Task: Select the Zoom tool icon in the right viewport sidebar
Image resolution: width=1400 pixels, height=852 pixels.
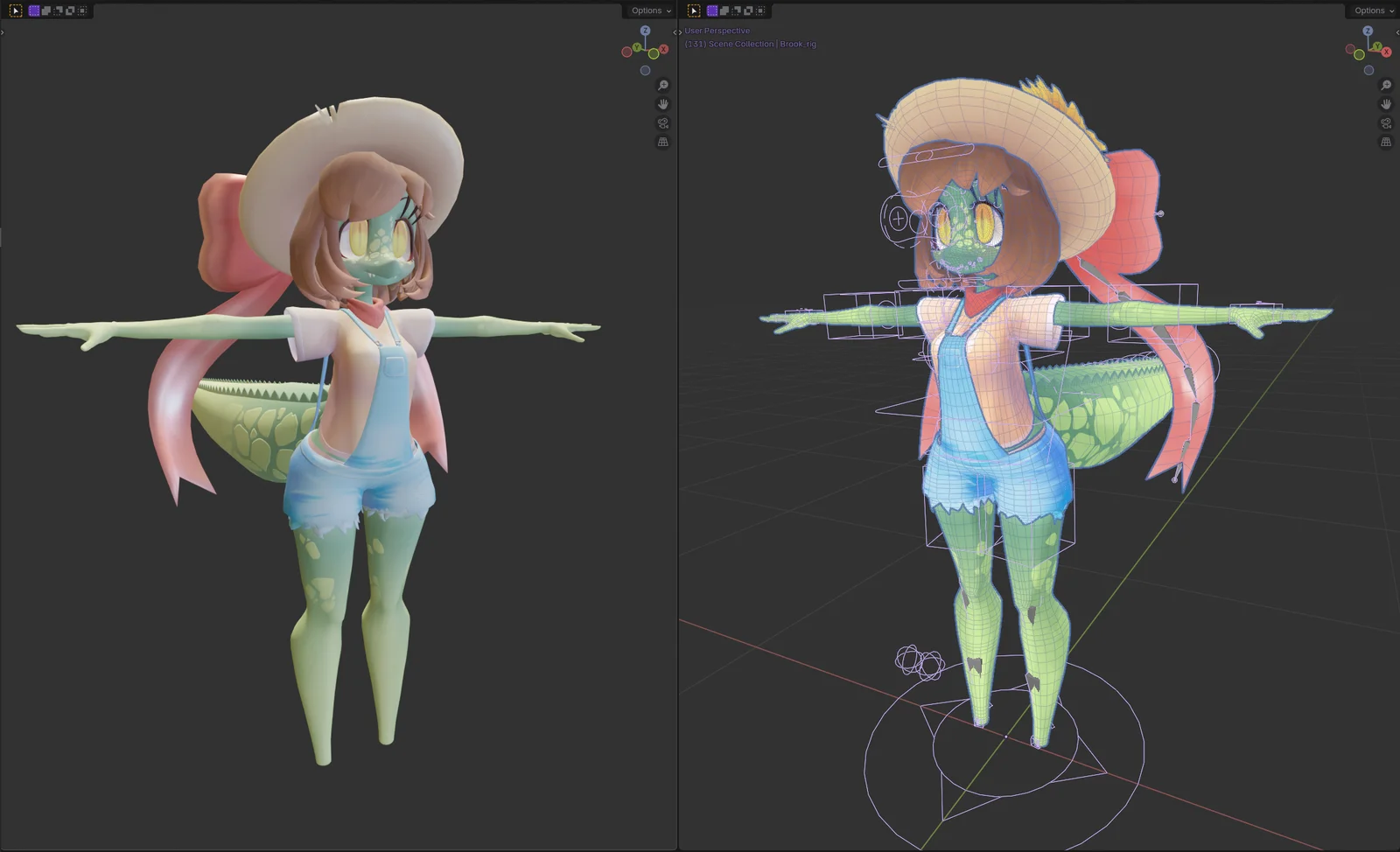Action: point(1385,85)
